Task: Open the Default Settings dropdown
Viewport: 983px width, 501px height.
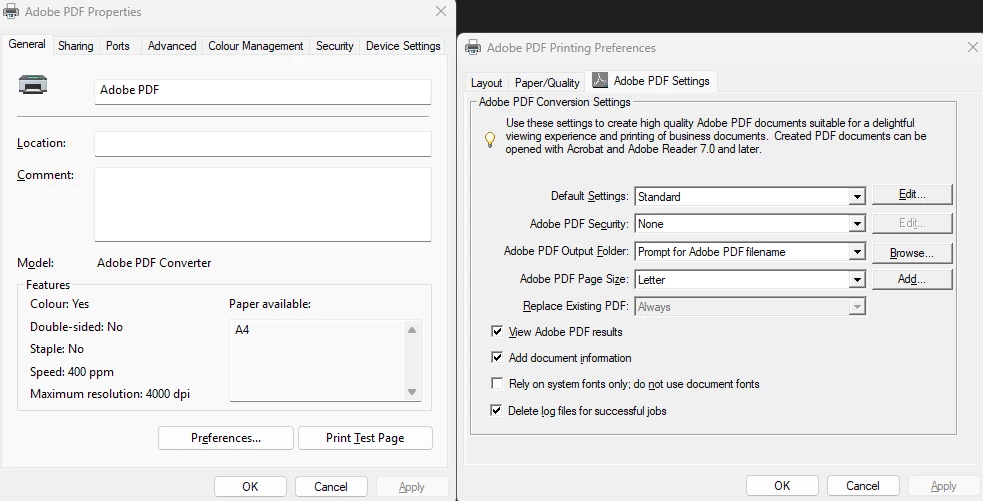Action: [856, 197]
